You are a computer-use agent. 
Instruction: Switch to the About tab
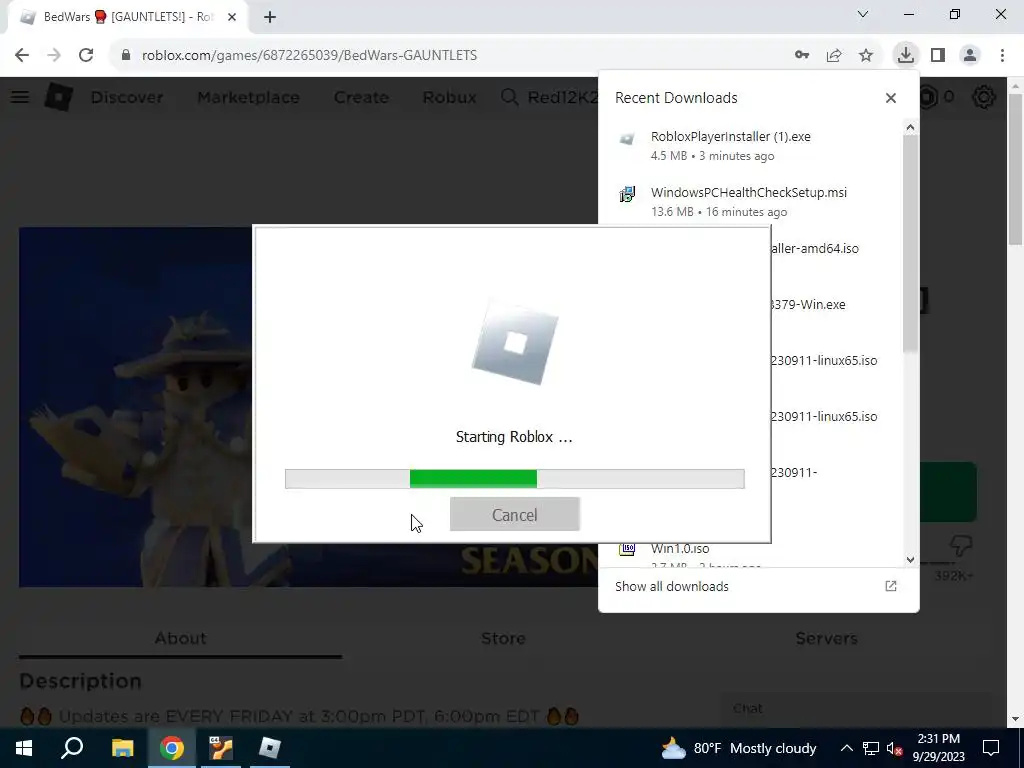(180, 638)
